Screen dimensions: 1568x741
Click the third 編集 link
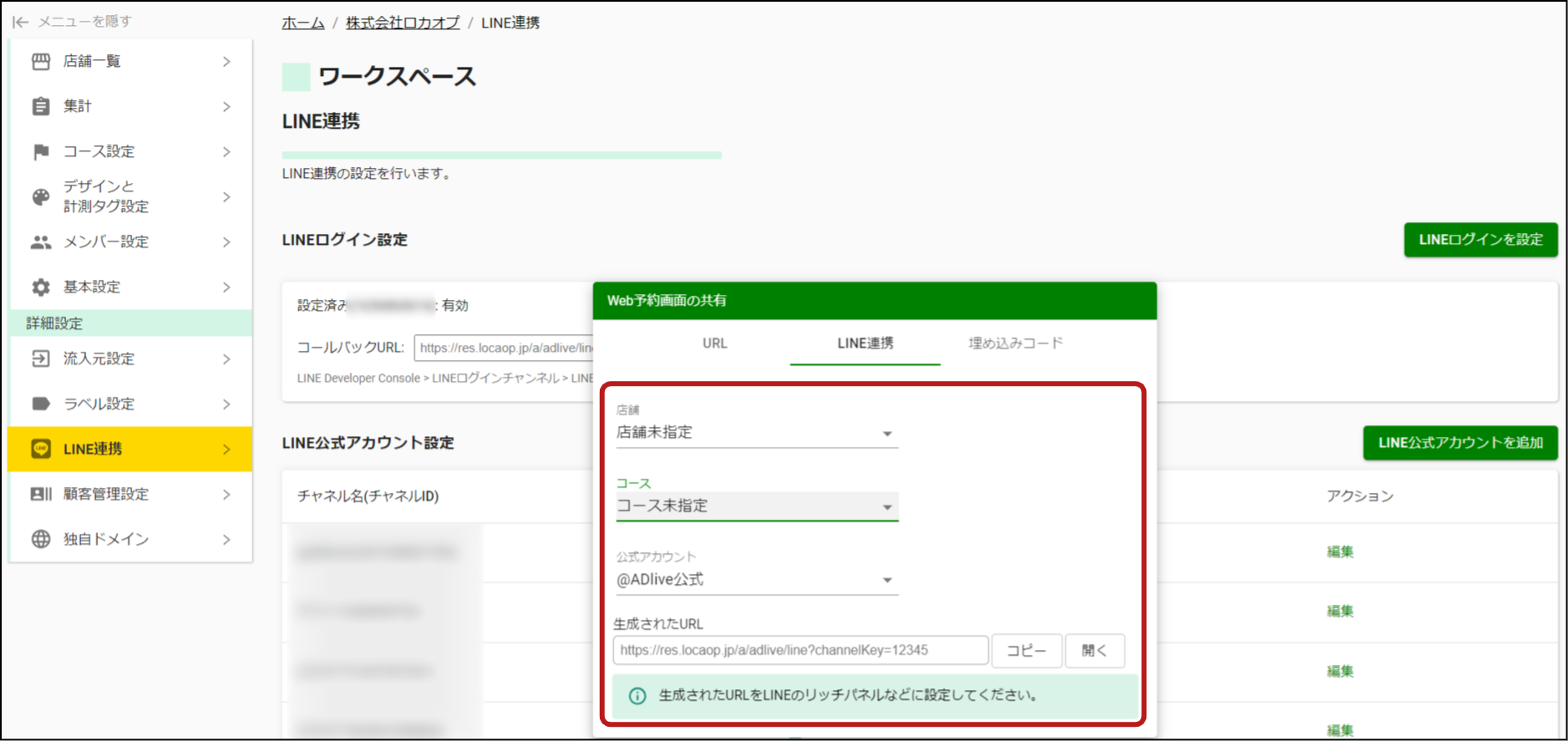pos(1340,671)
